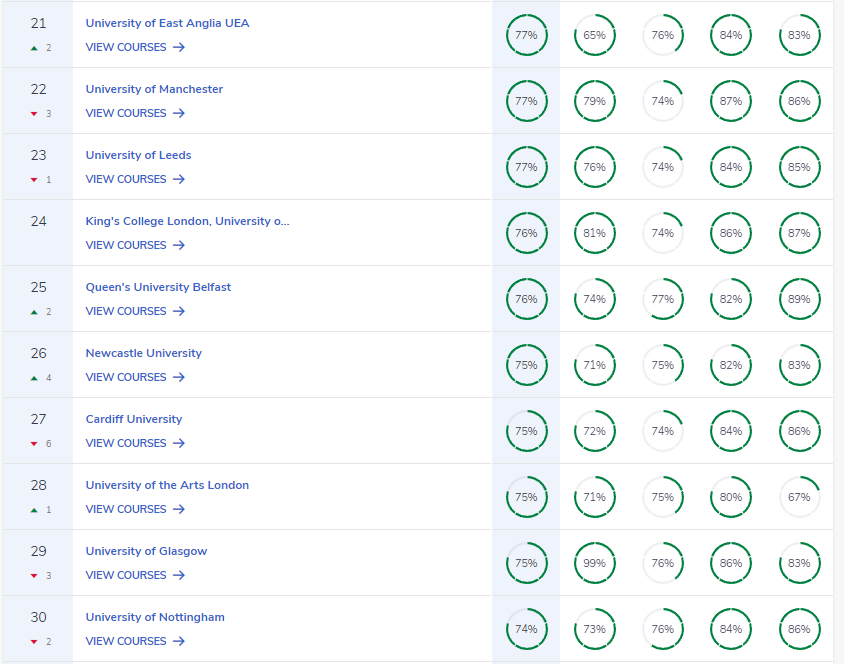The height and width of the screenshot is (664, 844).
Task: Click the green up arrow at rank 25
Action: click(x=34, y=312)
